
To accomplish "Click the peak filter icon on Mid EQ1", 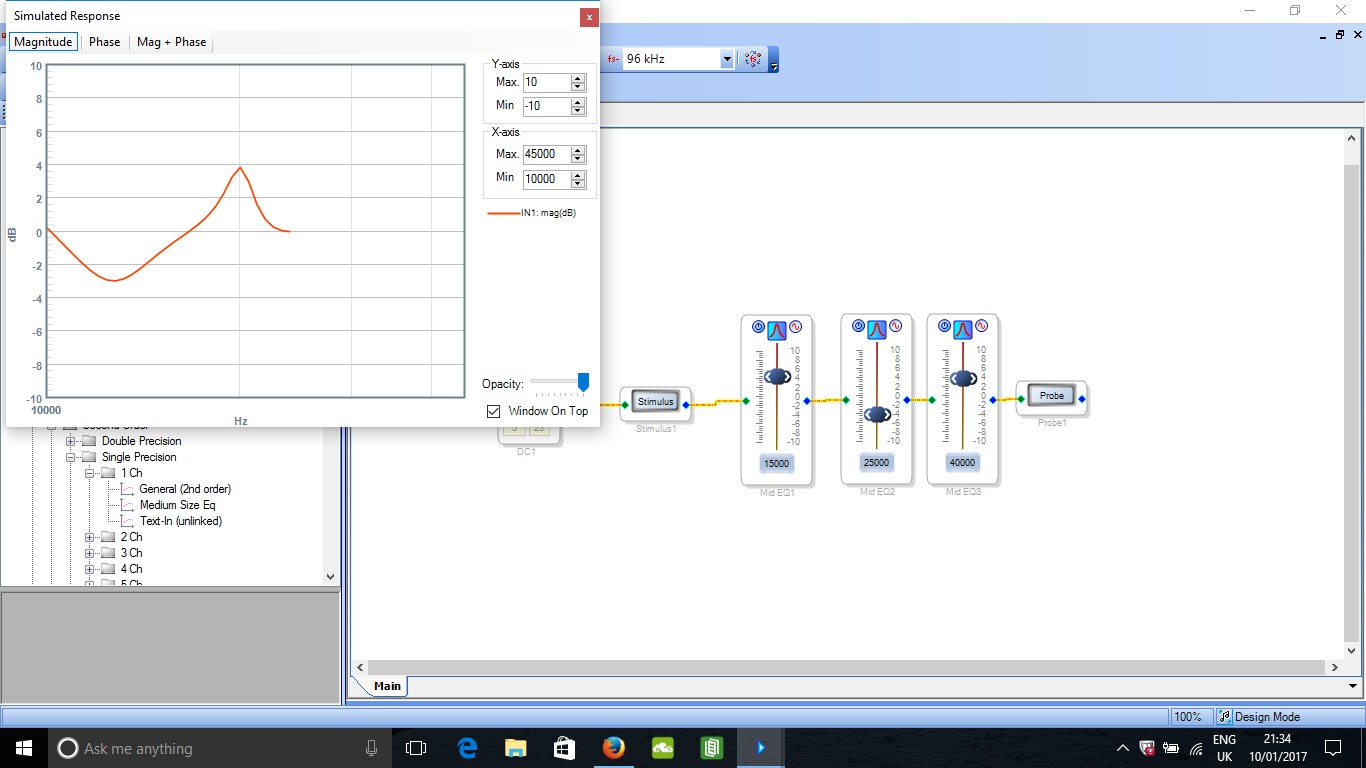I will click(x=777, y=329).
